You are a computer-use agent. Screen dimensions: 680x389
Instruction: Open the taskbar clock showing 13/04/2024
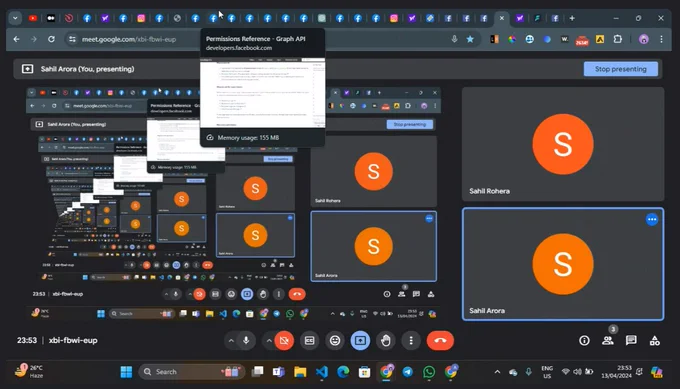tap(616, 372)
